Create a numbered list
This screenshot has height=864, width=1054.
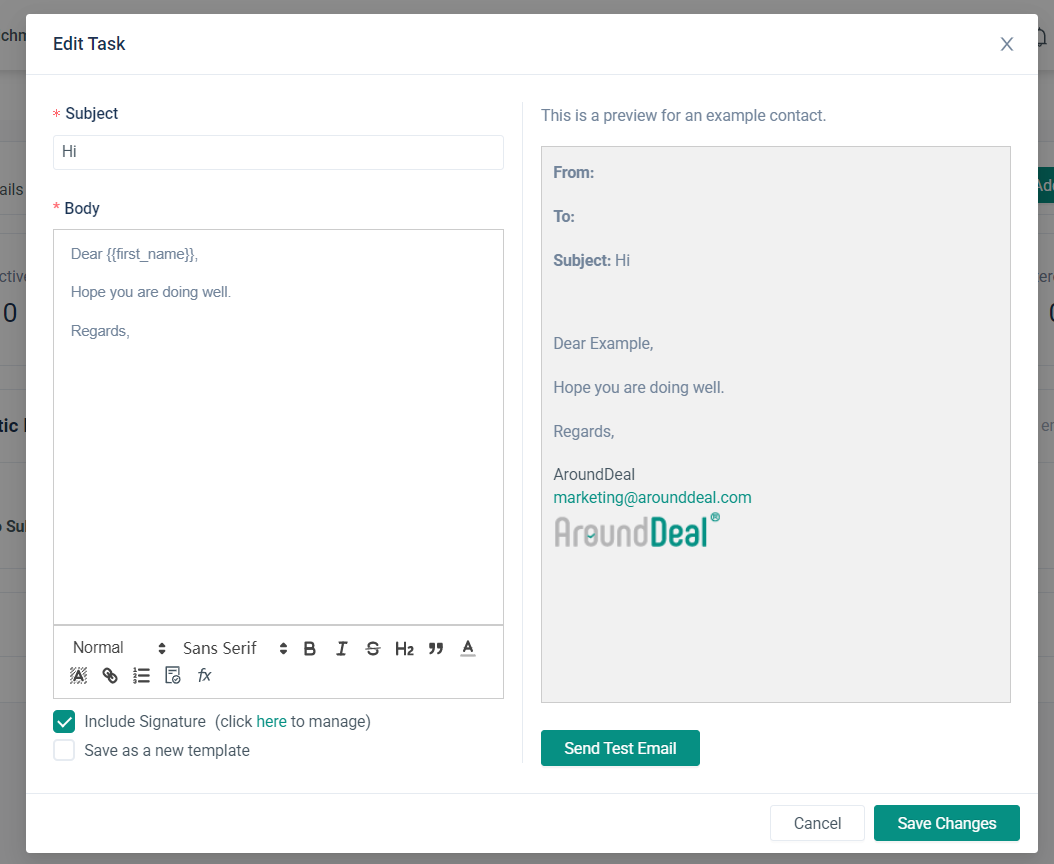point(142,676)
